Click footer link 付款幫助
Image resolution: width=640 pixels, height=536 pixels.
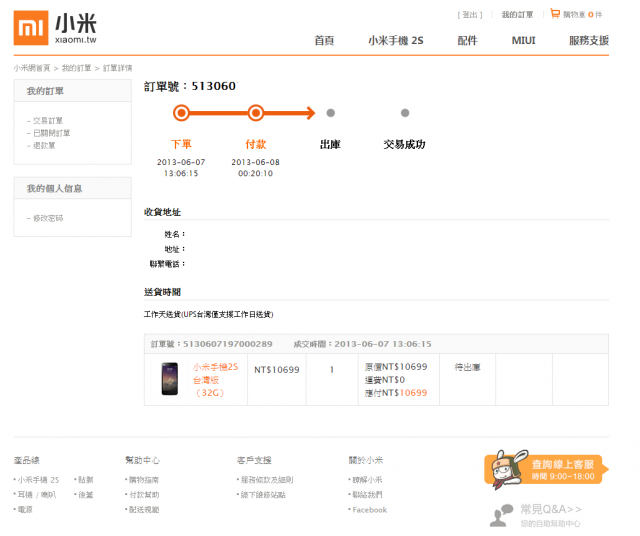[144, 495]
